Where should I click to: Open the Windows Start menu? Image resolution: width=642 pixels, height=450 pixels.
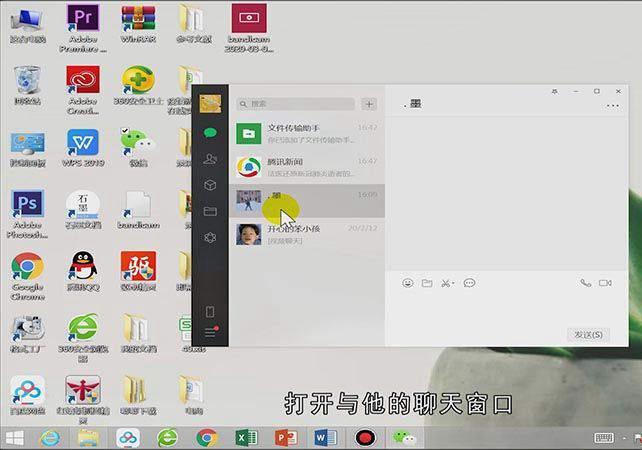coord(15,438)
